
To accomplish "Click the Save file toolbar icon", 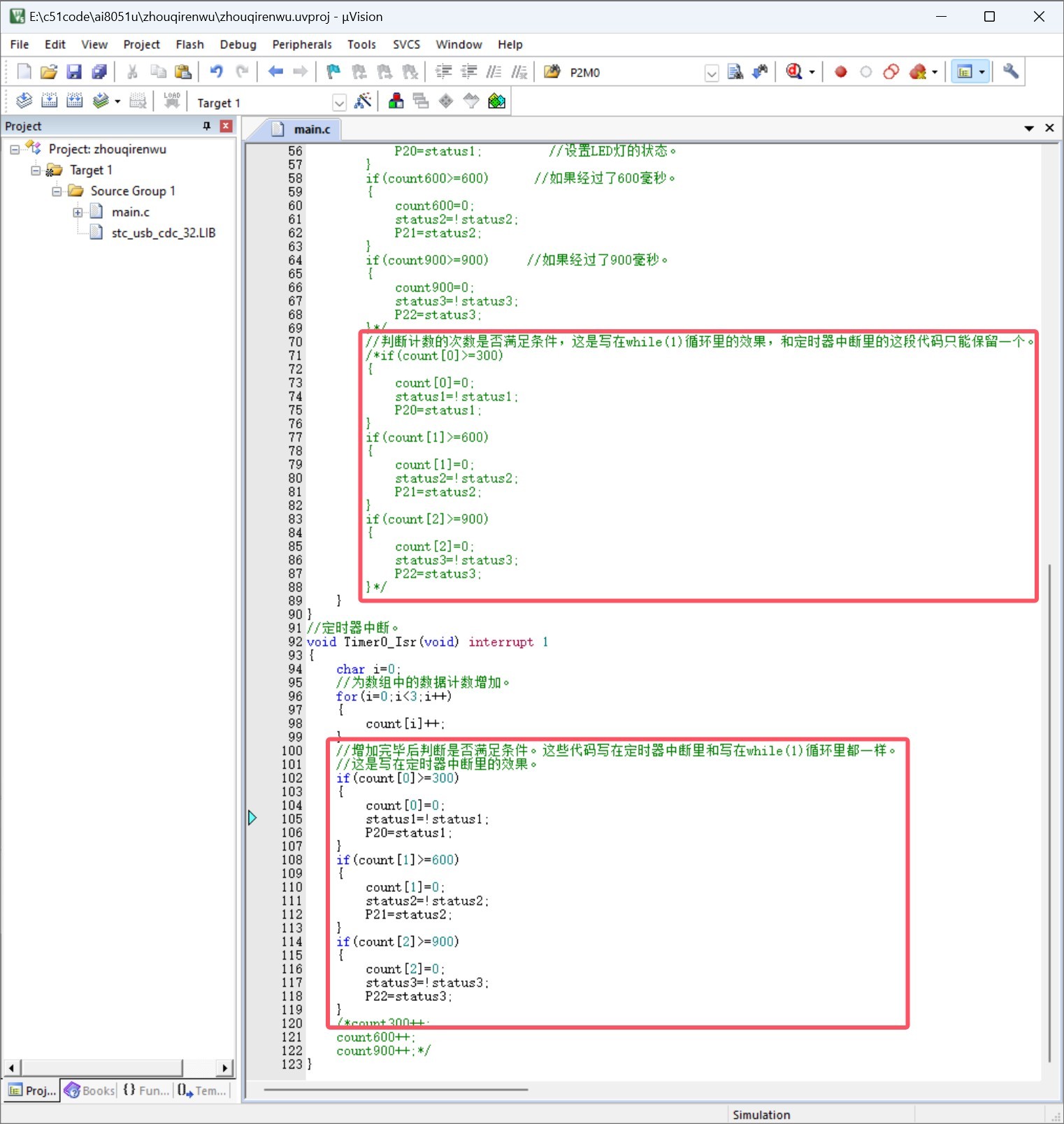I will coord(74,72).
